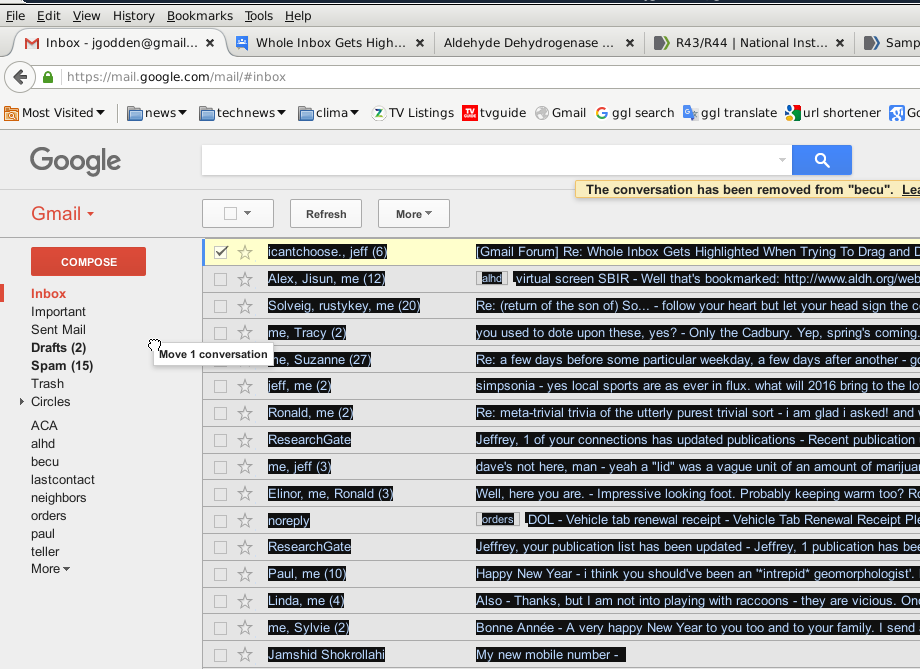Star the jeff, me (2) conversation
Viewport: 920px width, 669px height.
245,386
